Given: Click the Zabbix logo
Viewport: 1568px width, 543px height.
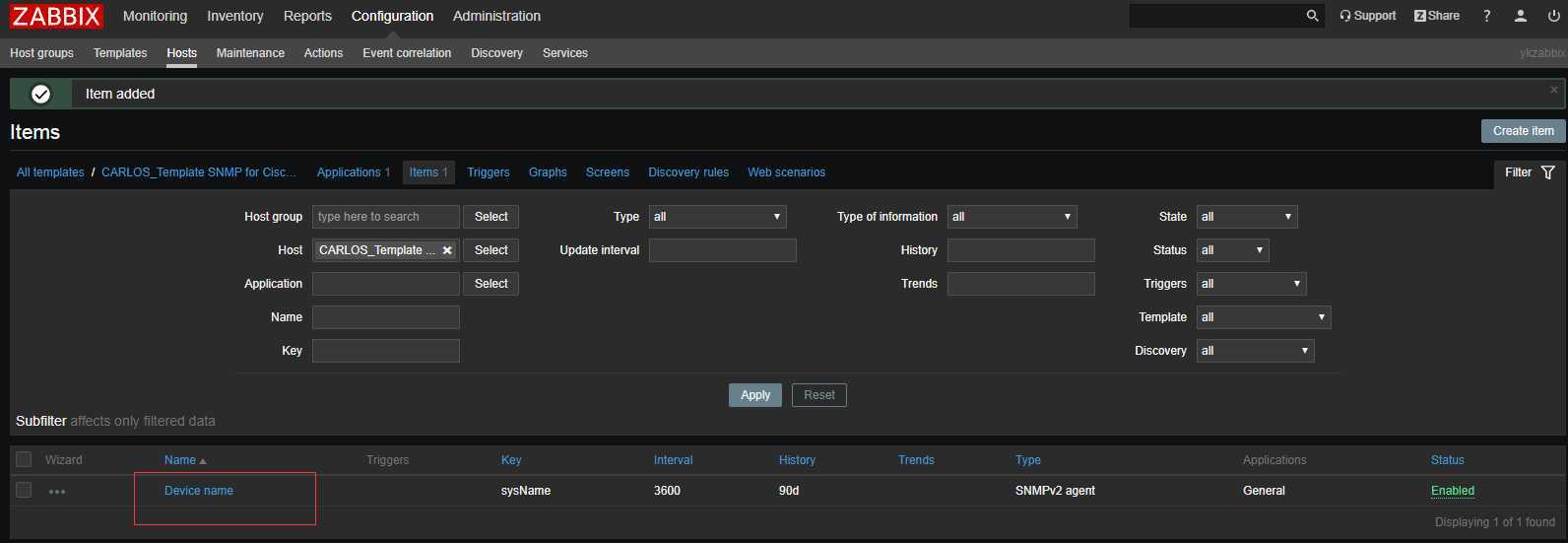Looking at the screenshot, I should point(56,16).
